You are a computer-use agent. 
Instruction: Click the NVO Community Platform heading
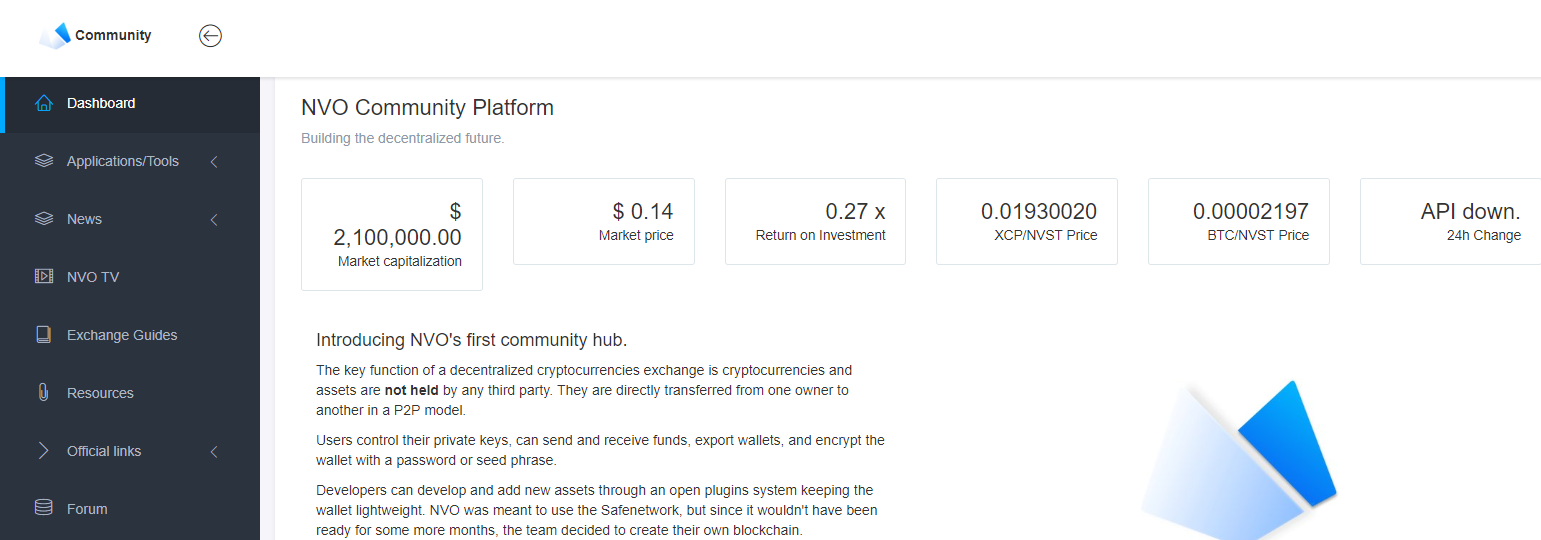427,107
